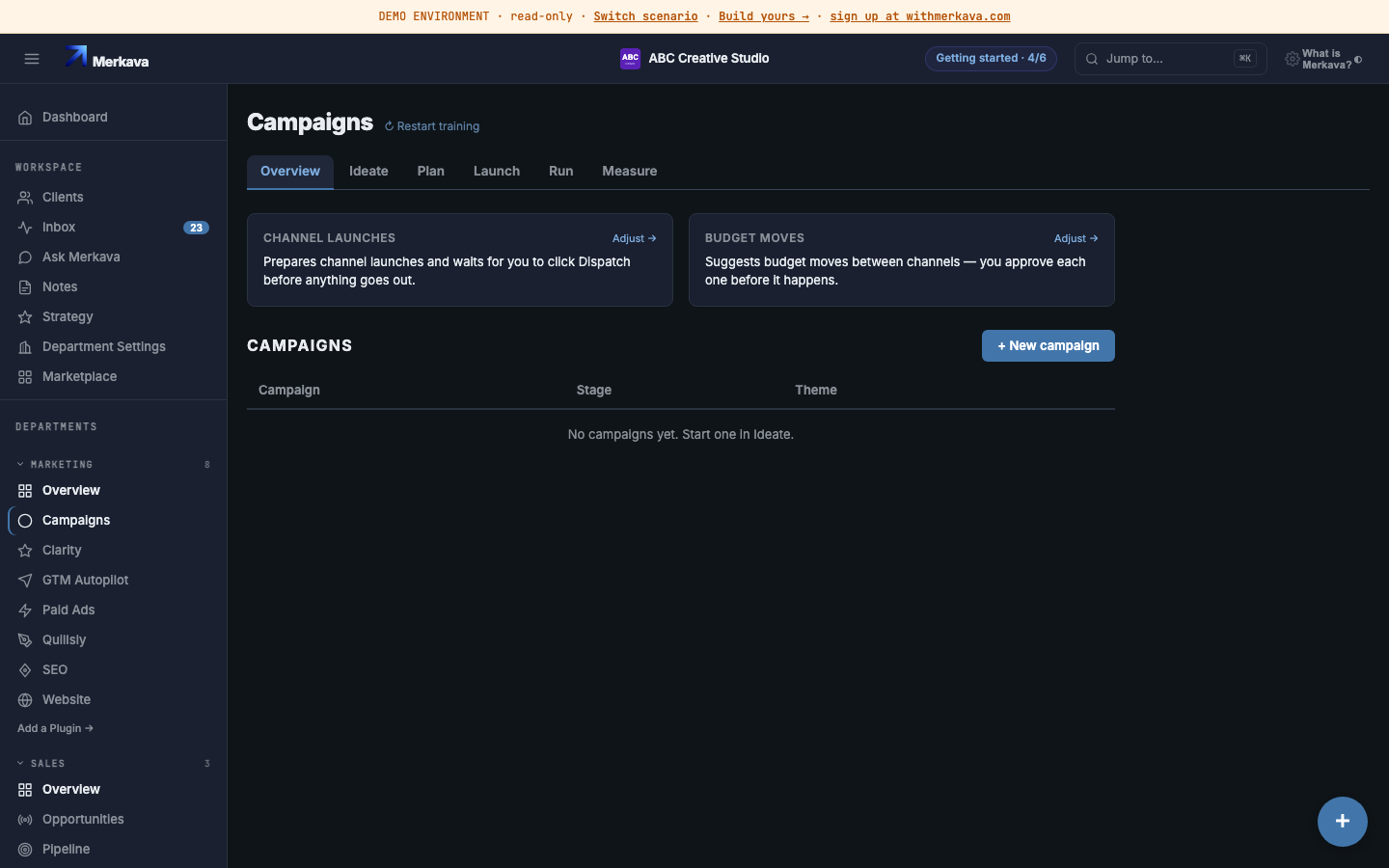
Task: Click the Paid Ads lightning icon
Action: point(25,610)
